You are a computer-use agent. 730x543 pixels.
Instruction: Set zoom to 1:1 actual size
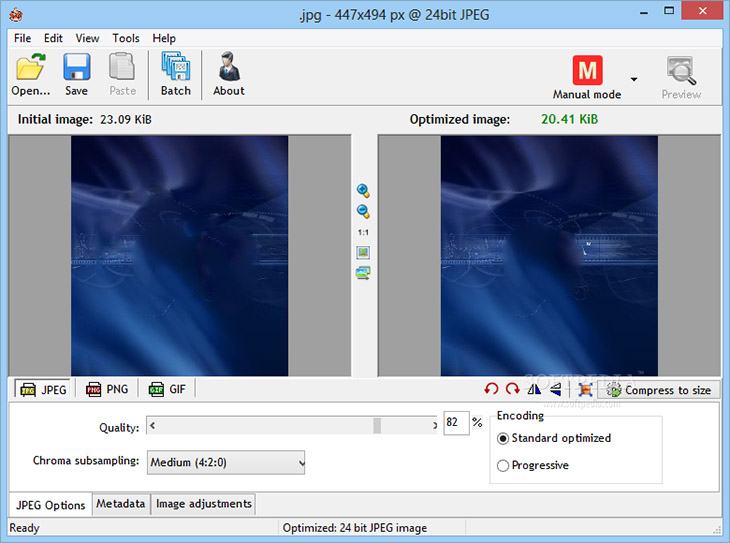click(363, 232)
